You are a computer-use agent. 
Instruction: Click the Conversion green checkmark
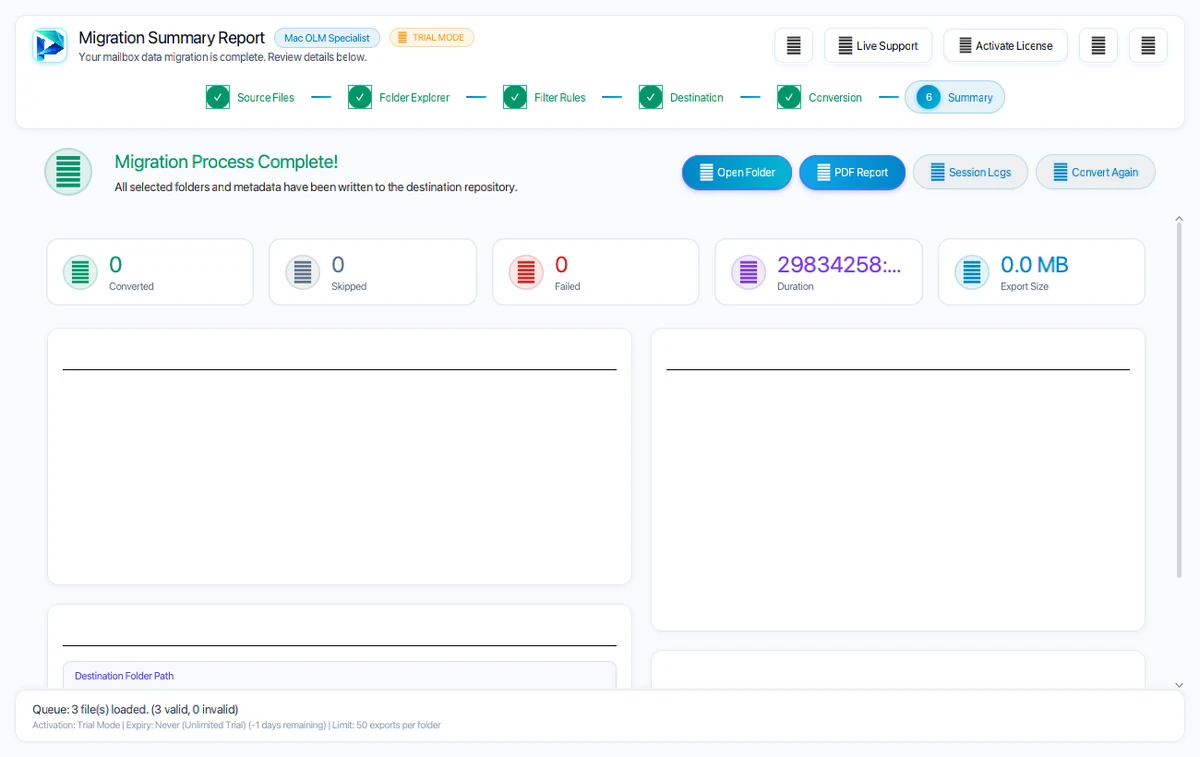pos(789,97)
